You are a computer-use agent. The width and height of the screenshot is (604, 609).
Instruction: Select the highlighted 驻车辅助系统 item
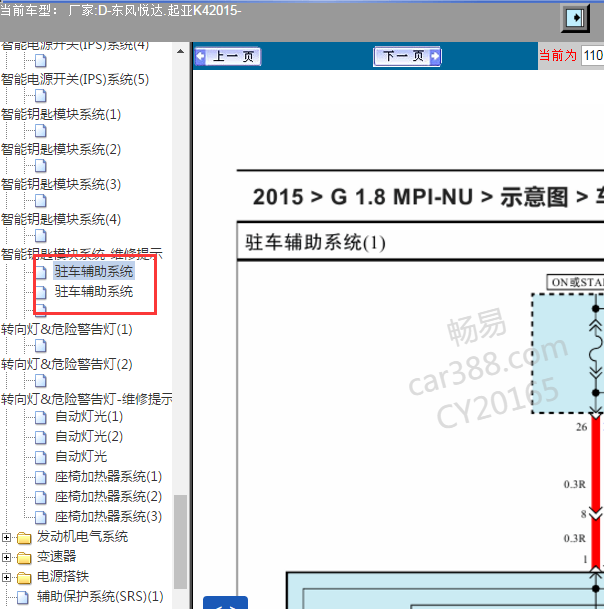click(94, 271)
